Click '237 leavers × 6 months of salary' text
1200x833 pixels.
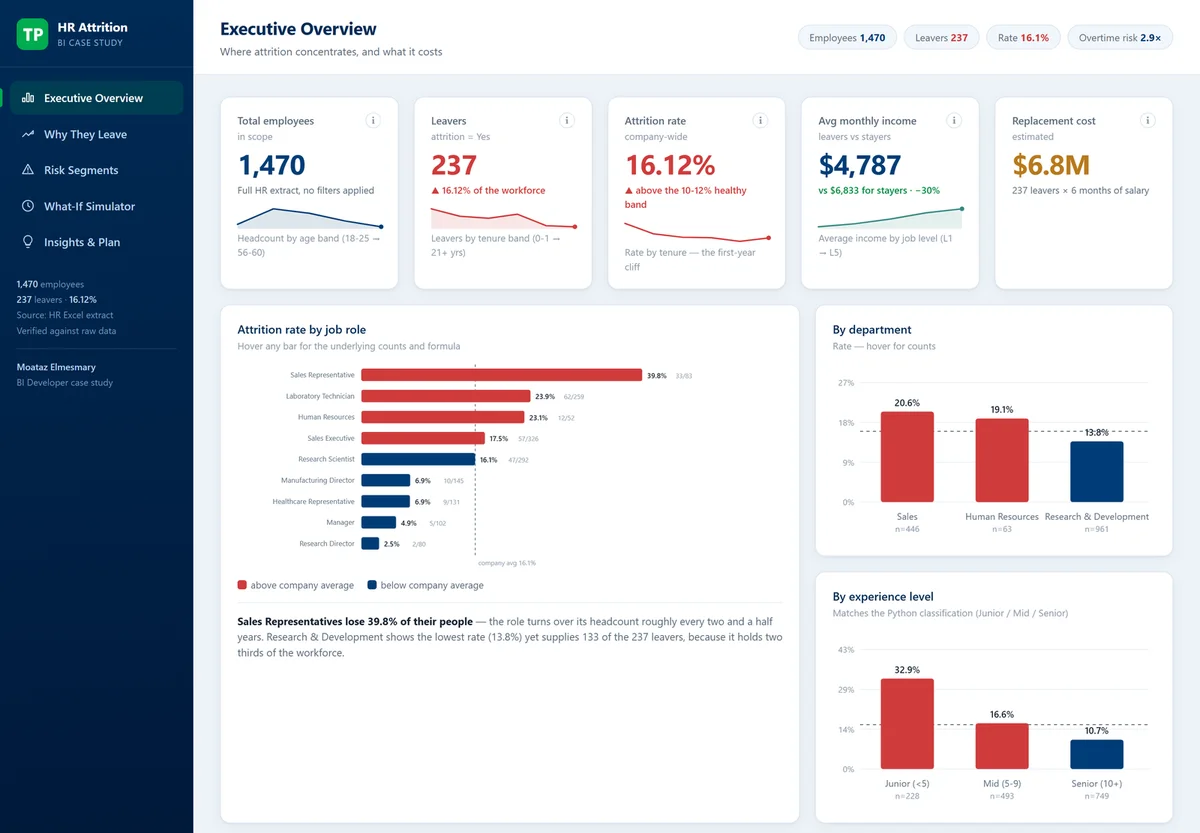pos(1080,190)
